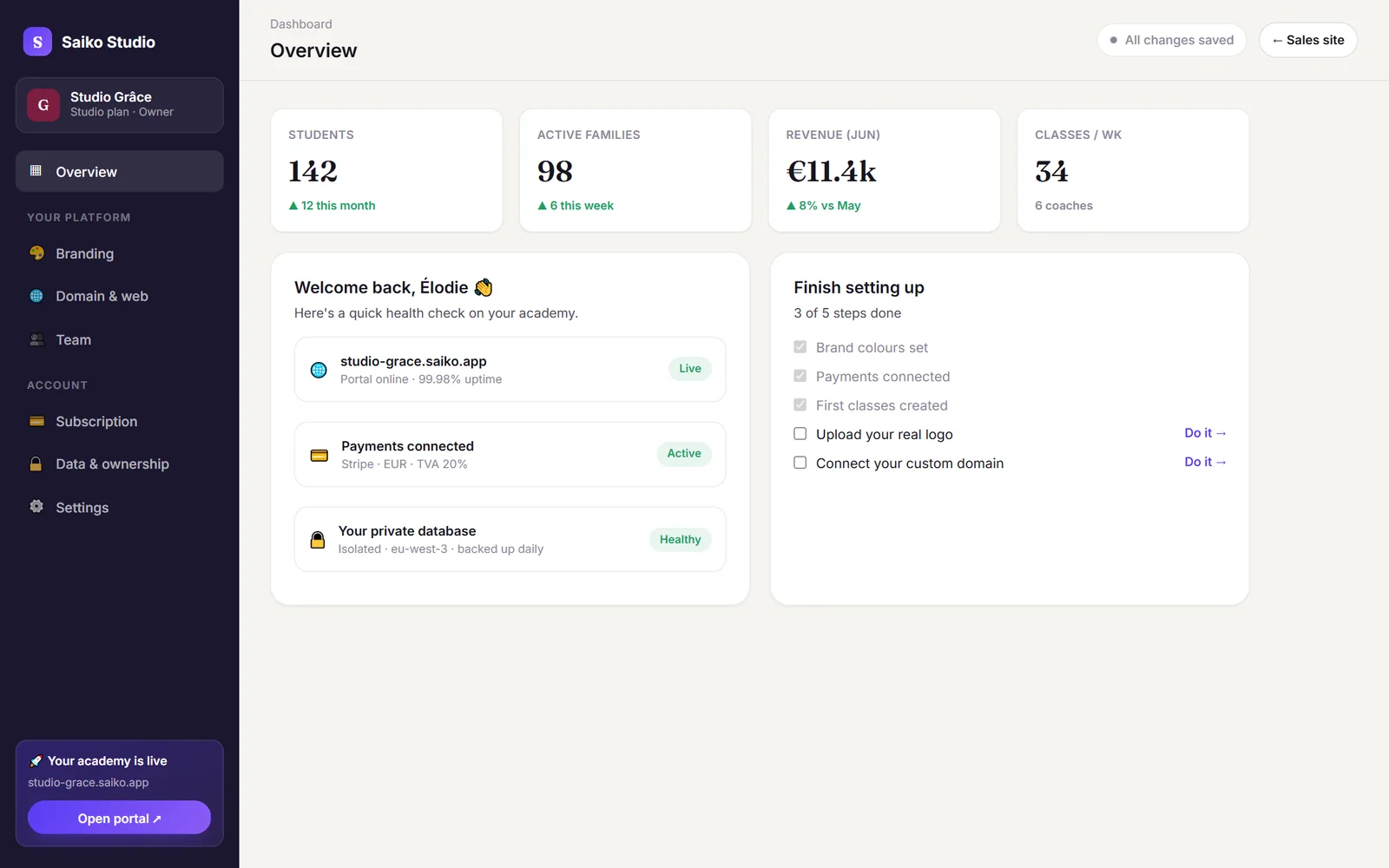
Task: Click the Team people icon
Action: (x=36, y=339)
